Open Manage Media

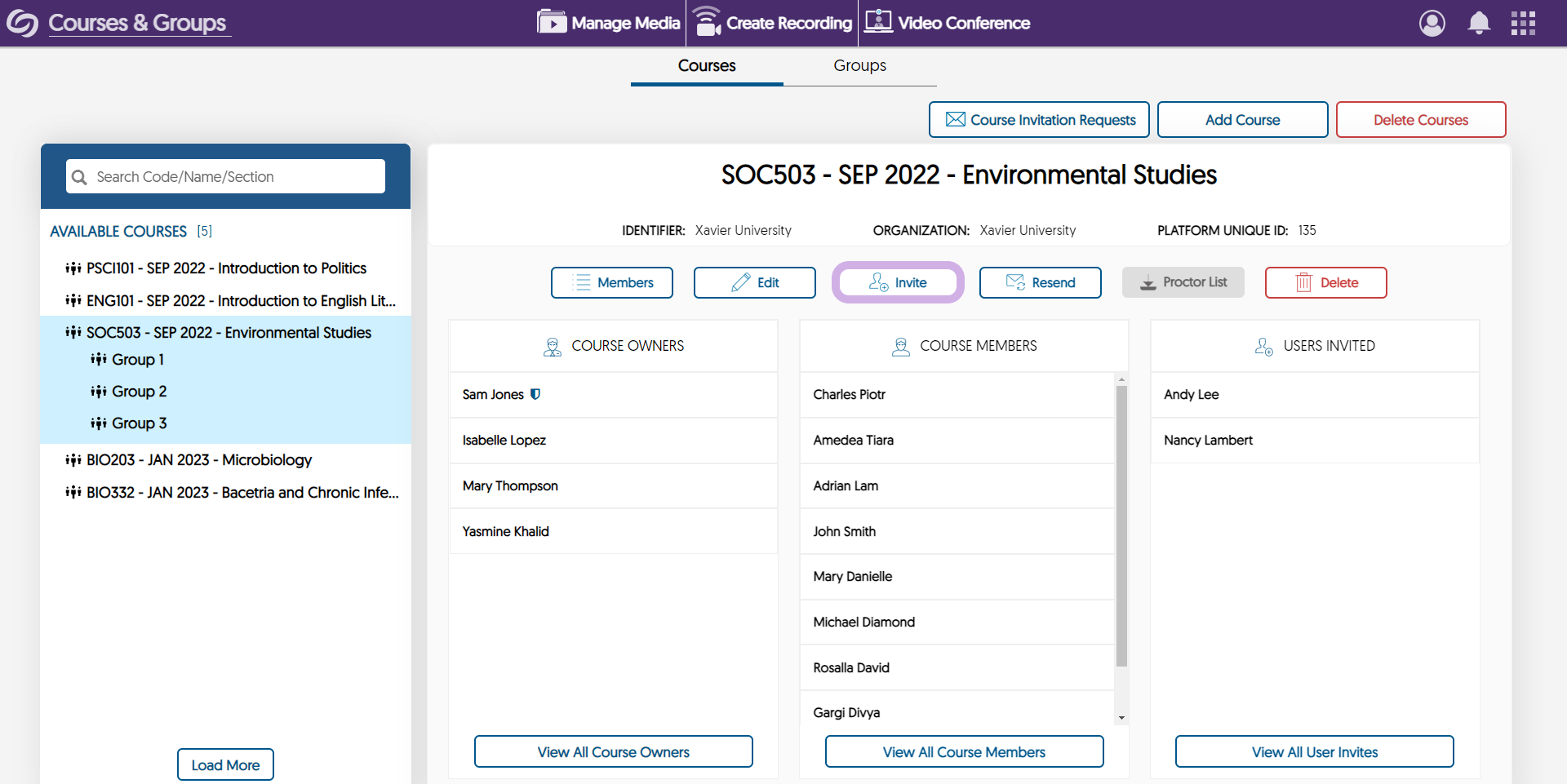coord(608,23)
